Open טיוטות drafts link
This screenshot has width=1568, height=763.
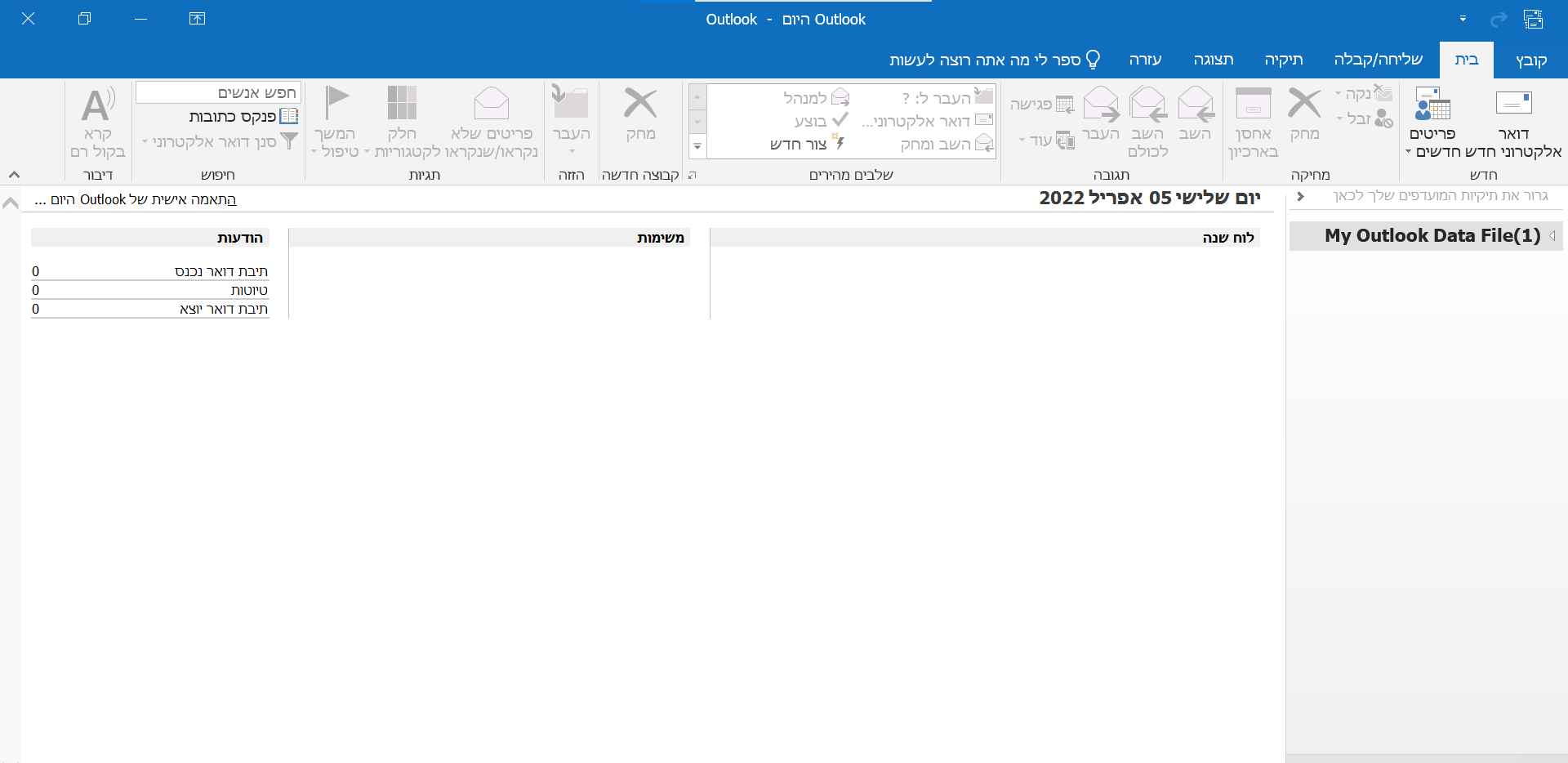click(249, 290)
